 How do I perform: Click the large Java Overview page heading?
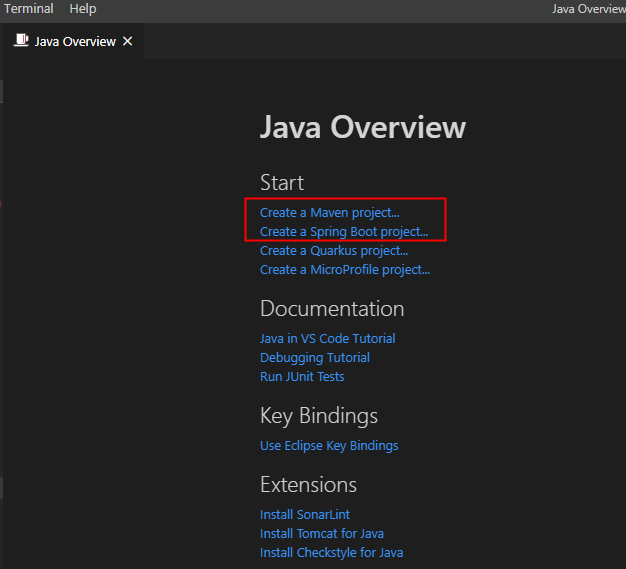click(362, 128)
